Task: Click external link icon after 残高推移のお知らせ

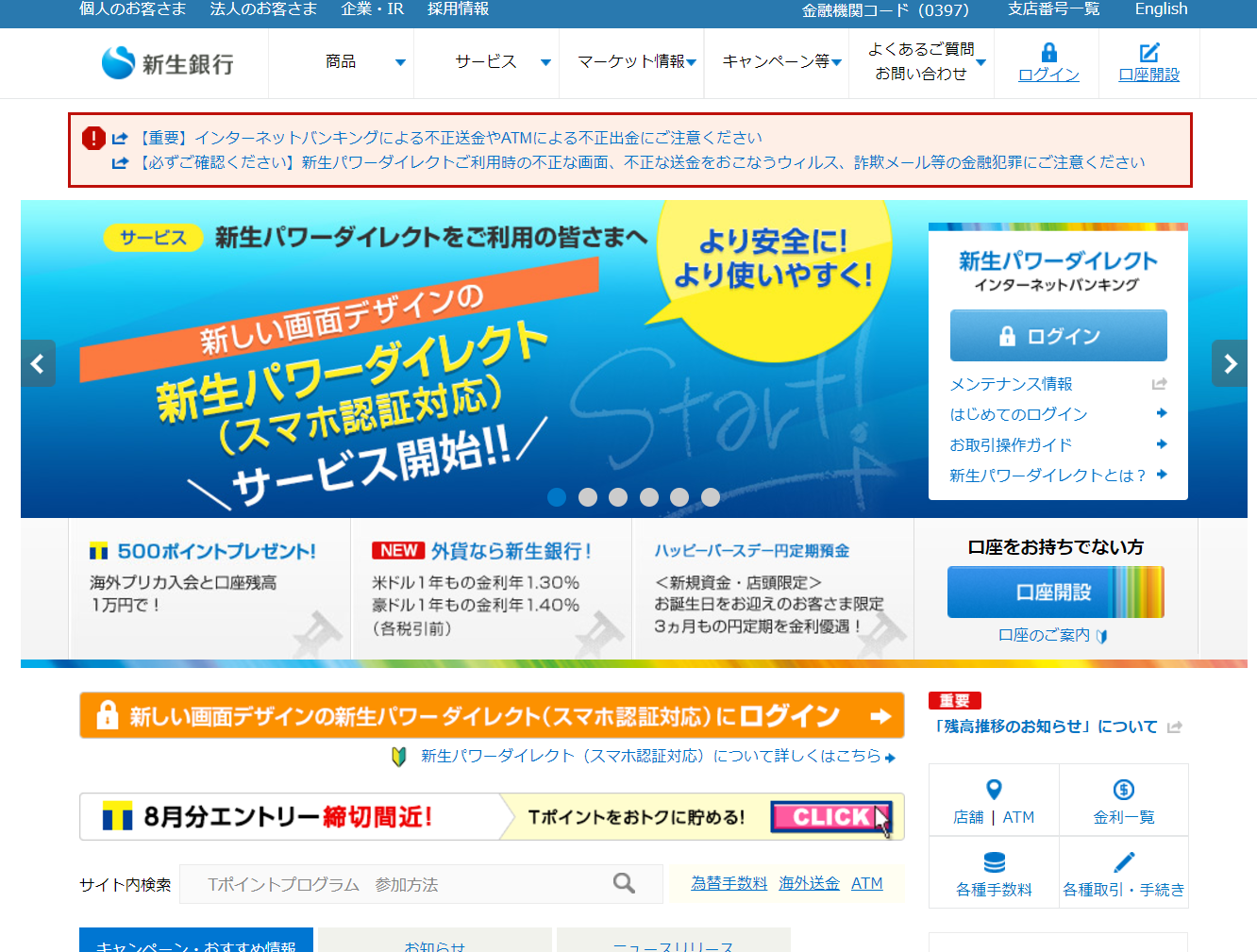Action: tap(1174, 727)
